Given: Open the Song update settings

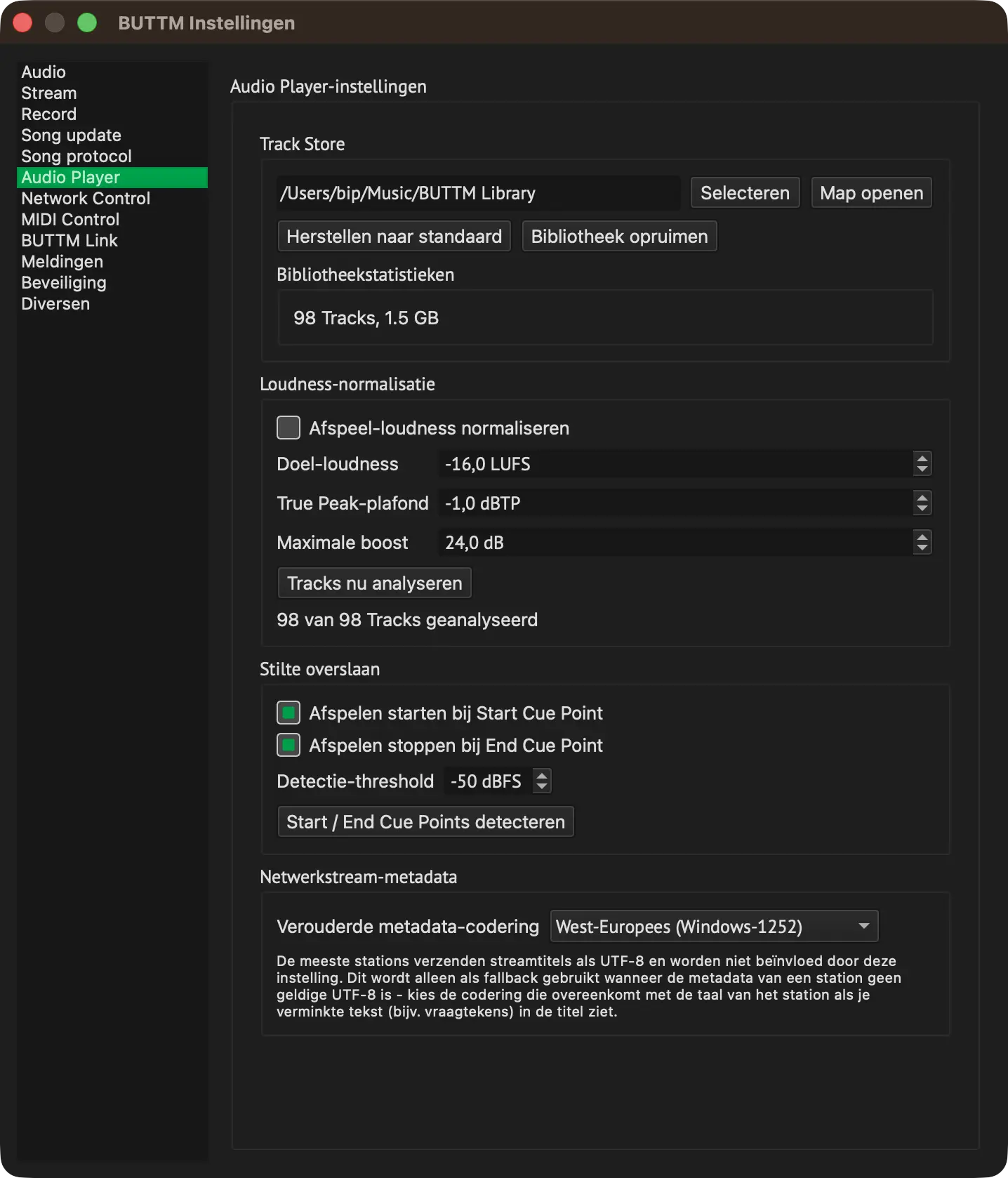Looking at the screenshot, I should (112, 135).
